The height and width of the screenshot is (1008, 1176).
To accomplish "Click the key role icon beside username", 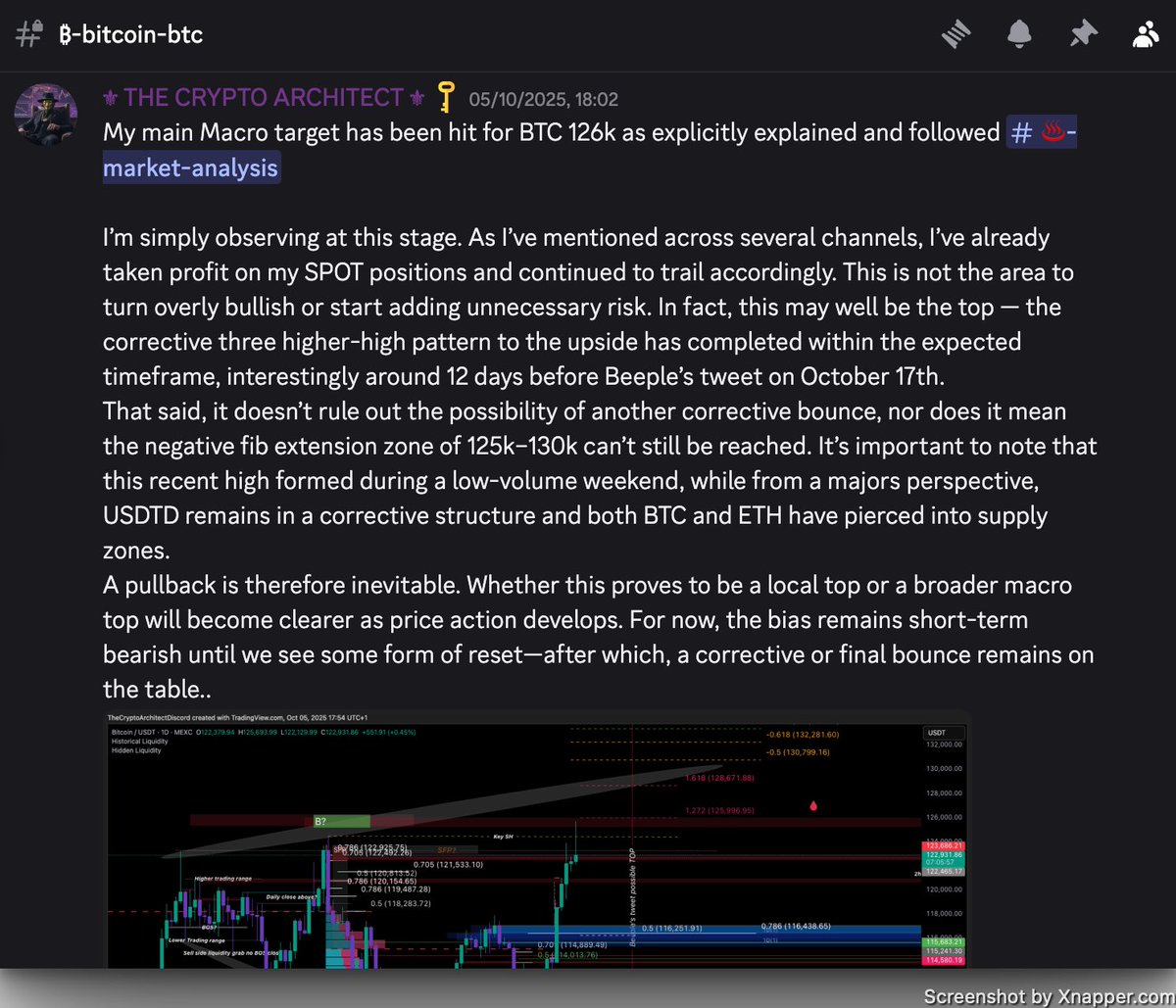I will tap(446, 98).
